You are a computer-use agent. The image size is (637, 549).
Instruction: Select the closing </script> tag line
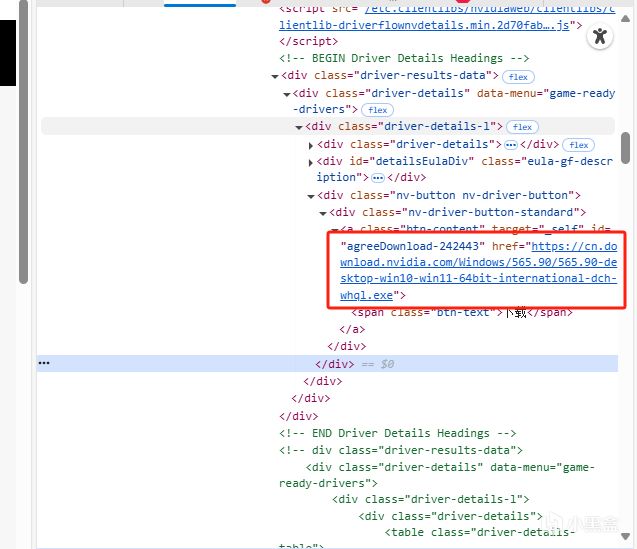coord(308,41)
